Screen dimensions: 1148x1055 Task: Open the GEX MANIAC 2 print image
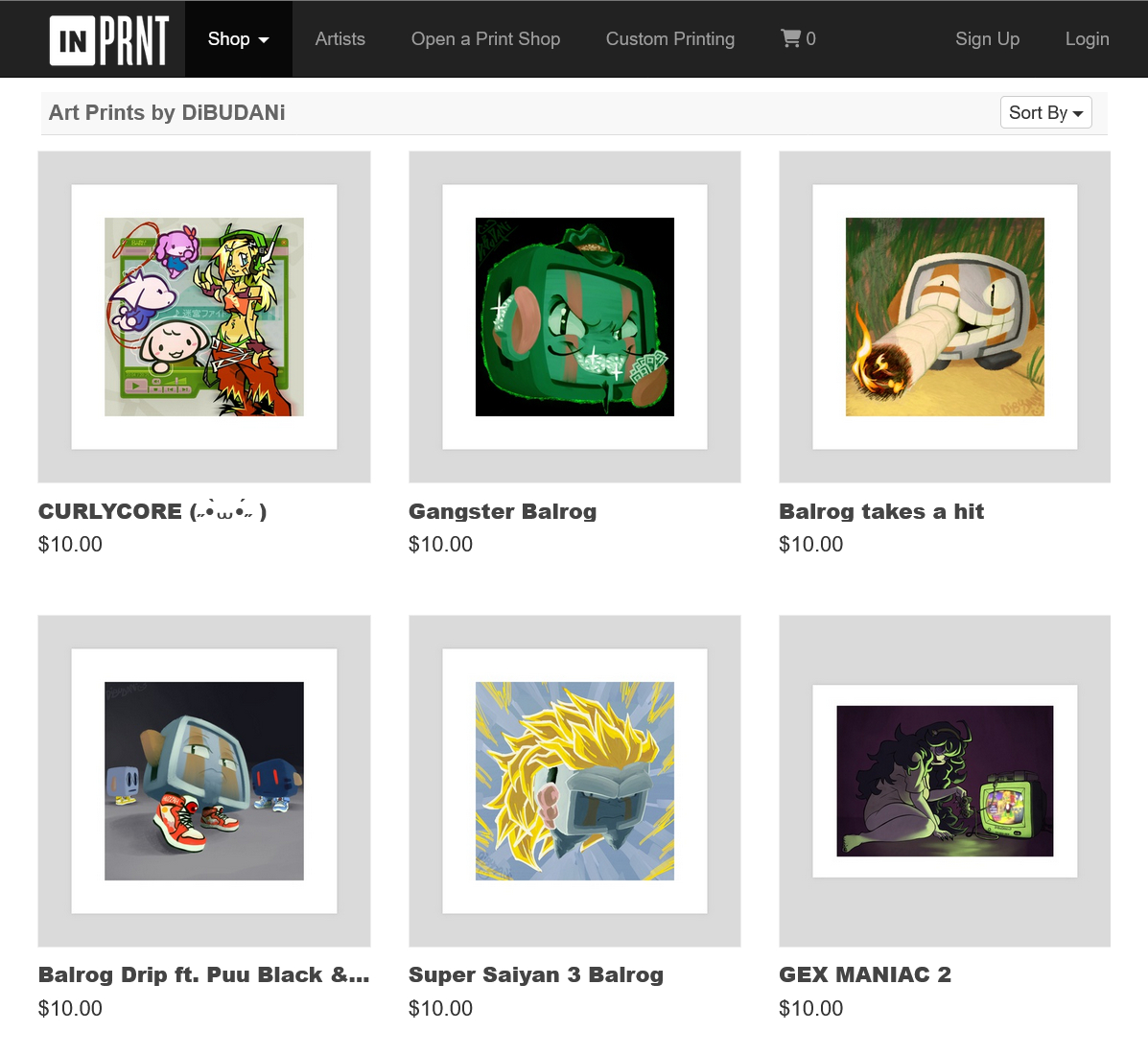click(945, 782)
